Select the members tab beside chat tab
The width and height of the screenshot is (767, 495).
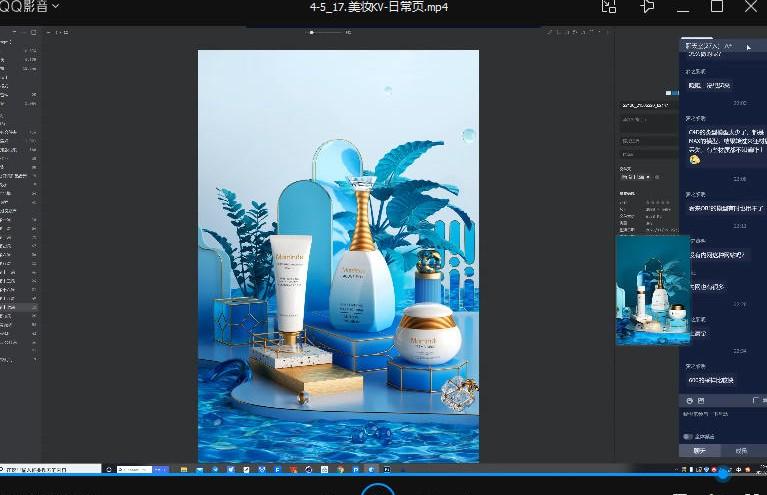pyautogui.click(x=741, y=451)
